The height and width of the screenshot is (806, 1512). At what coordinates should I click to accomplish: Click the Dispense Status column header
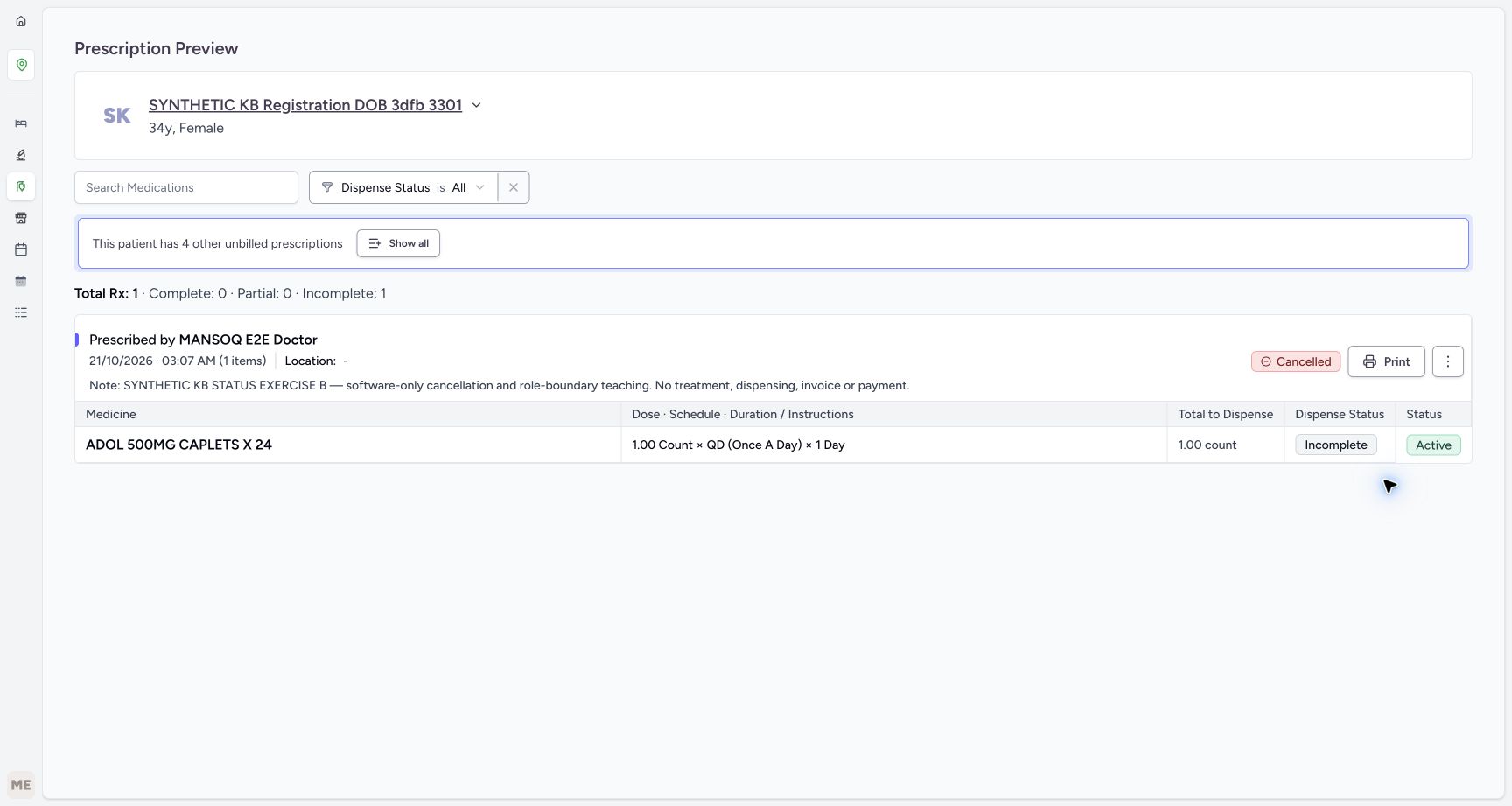click(1340, 414)
